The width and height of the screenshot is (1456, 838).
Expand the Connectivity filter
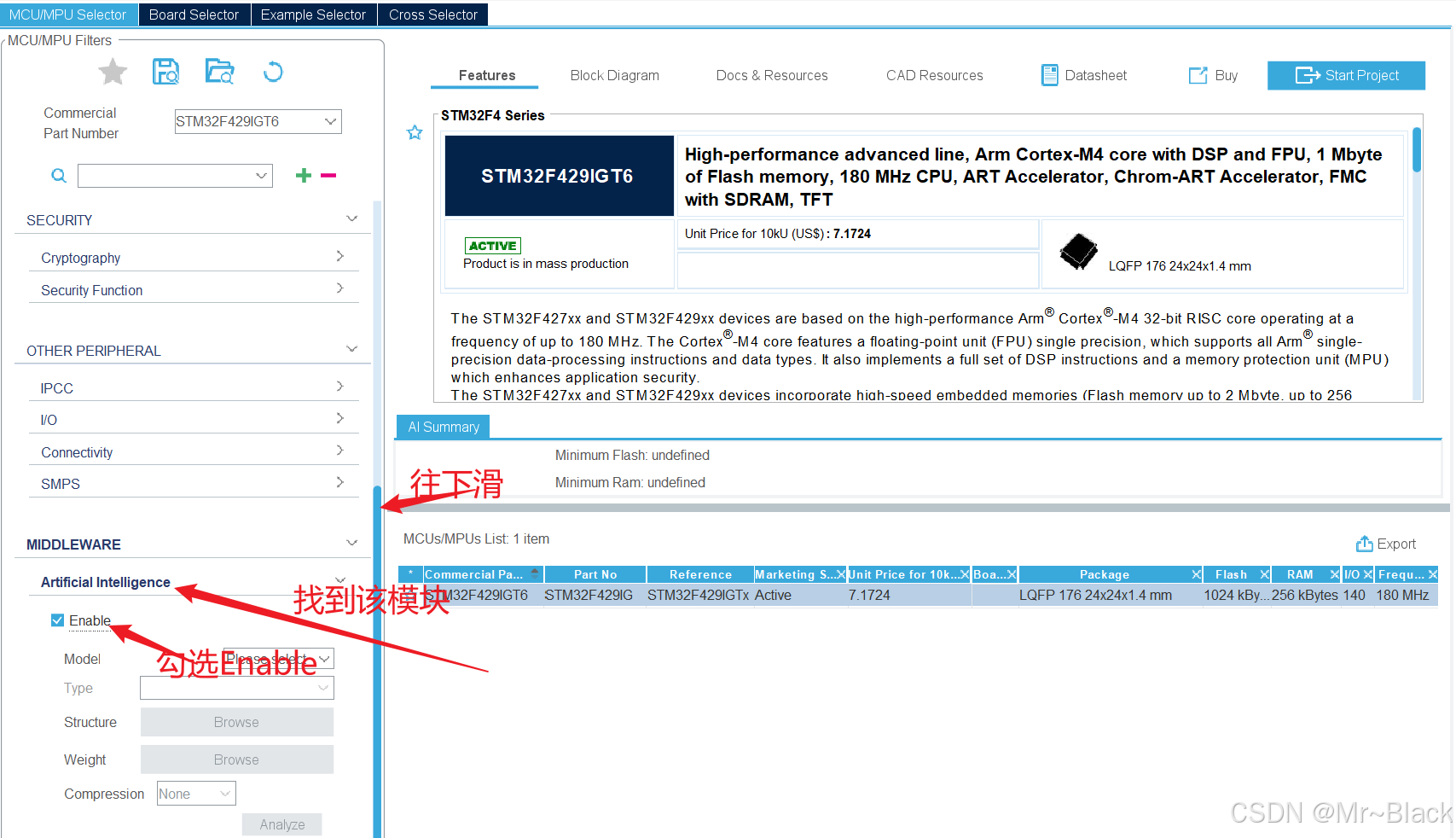(x=339, y=451)
